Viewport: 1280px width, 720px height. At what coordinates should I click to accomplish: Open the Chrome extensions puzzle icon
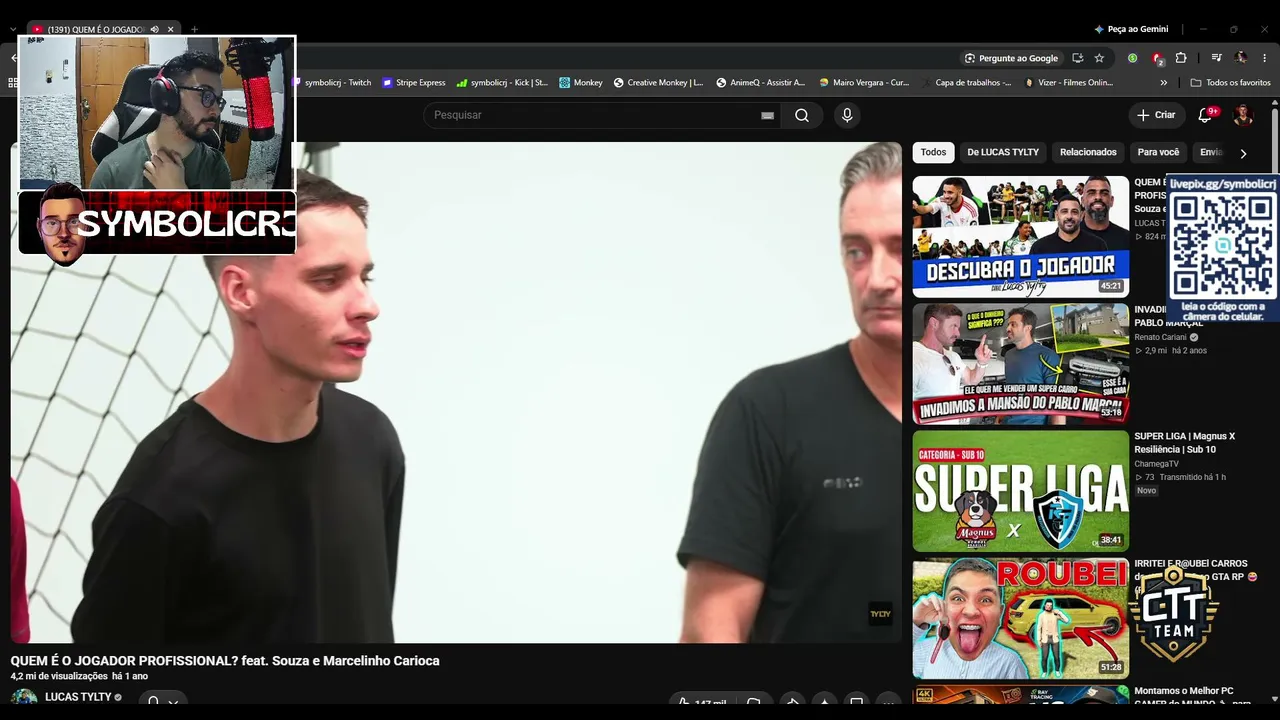1181,58
